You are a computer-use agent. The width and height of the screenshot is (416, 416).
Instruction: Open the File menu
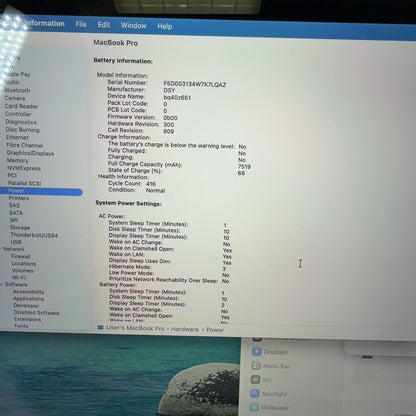click(81, 24)
